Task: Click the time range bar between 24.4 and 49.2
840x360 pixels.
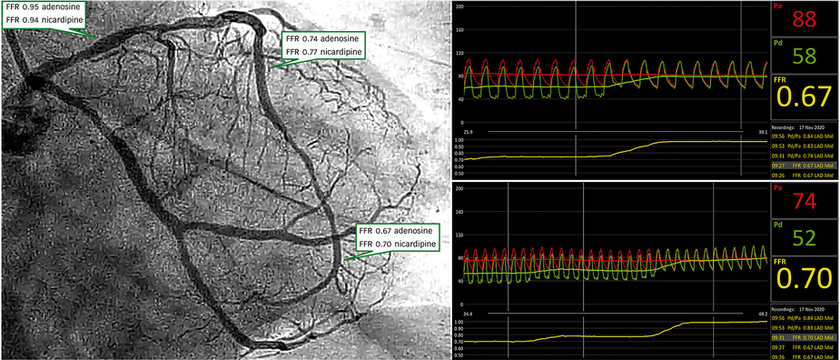Action: coord(615,314)
